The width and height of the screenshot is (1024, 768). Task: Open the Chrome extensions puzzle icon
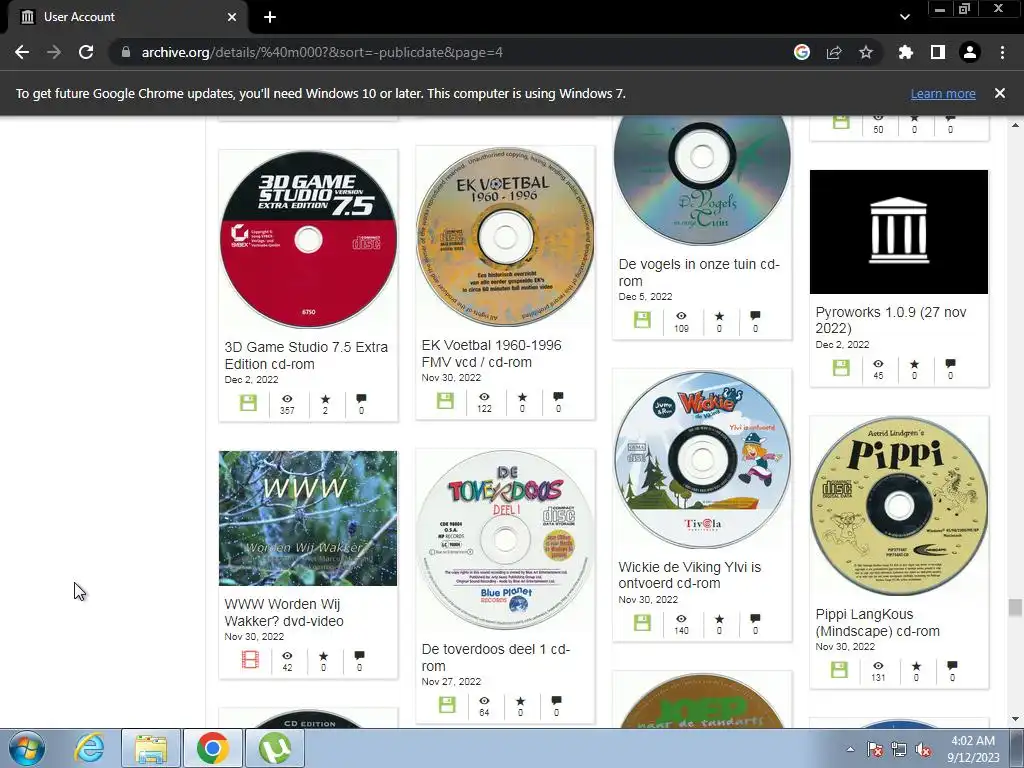[906, 52]
